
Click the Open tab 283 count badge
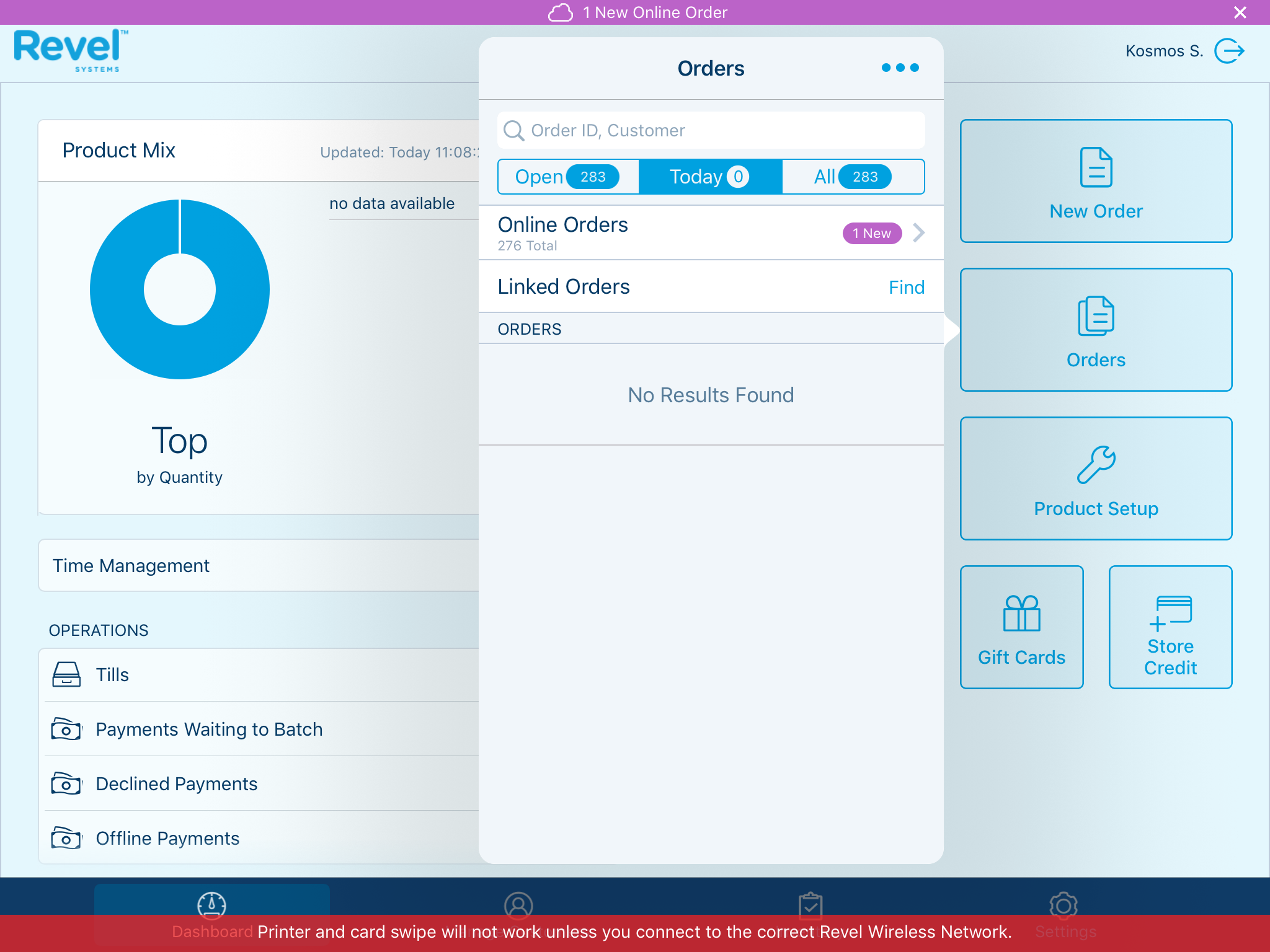point(593,177)
